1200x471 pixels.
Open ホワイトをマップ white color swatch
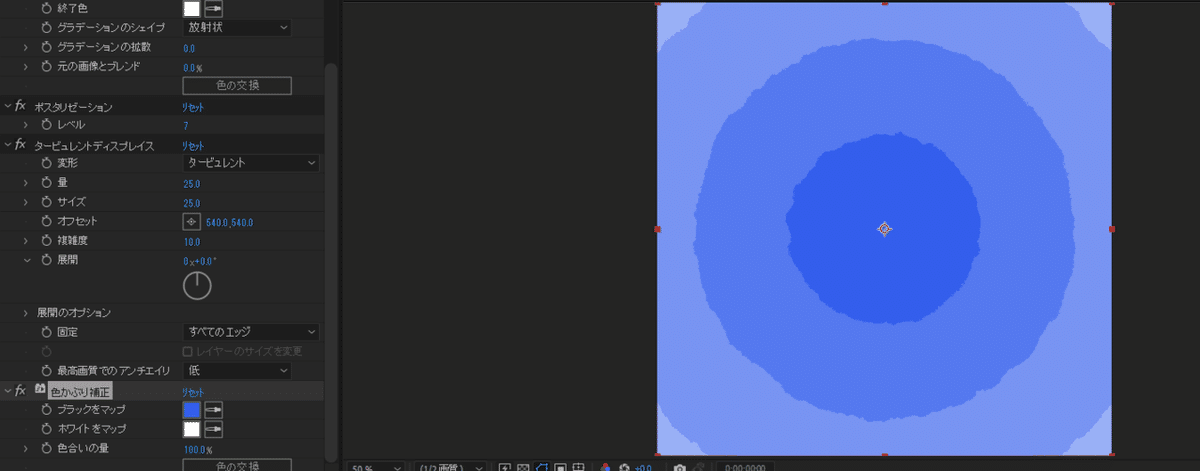(x=192, y=429)
